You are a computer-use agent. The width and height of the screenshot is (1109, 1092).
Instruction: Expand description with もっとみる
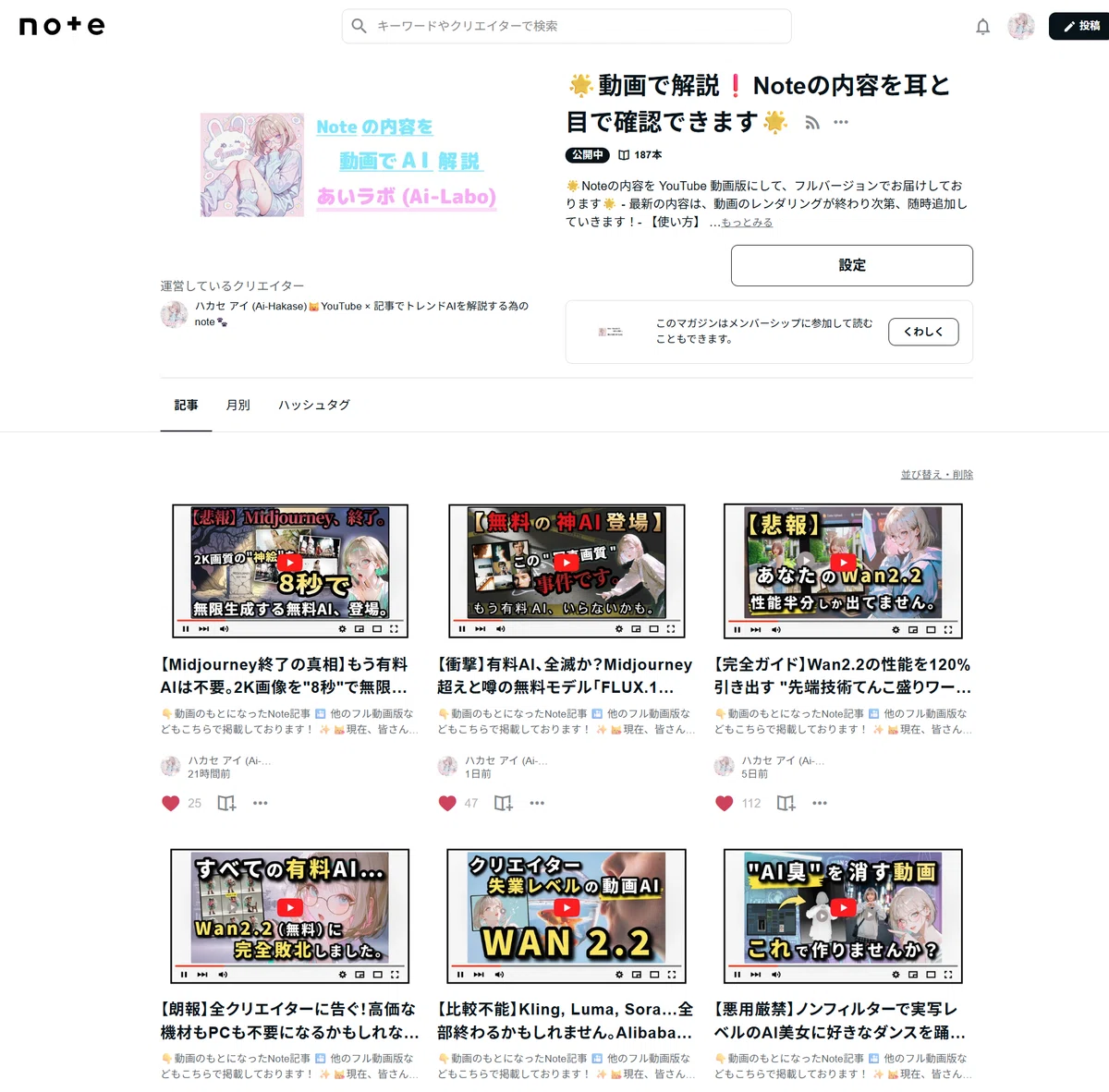[x=747, y=223]
